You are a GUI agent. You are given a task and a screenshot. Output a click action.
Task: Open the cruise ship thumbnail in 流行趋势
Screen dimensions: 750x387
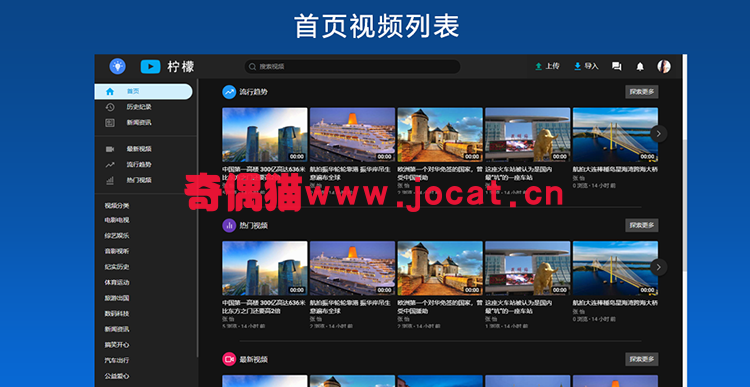coord(353,135)
